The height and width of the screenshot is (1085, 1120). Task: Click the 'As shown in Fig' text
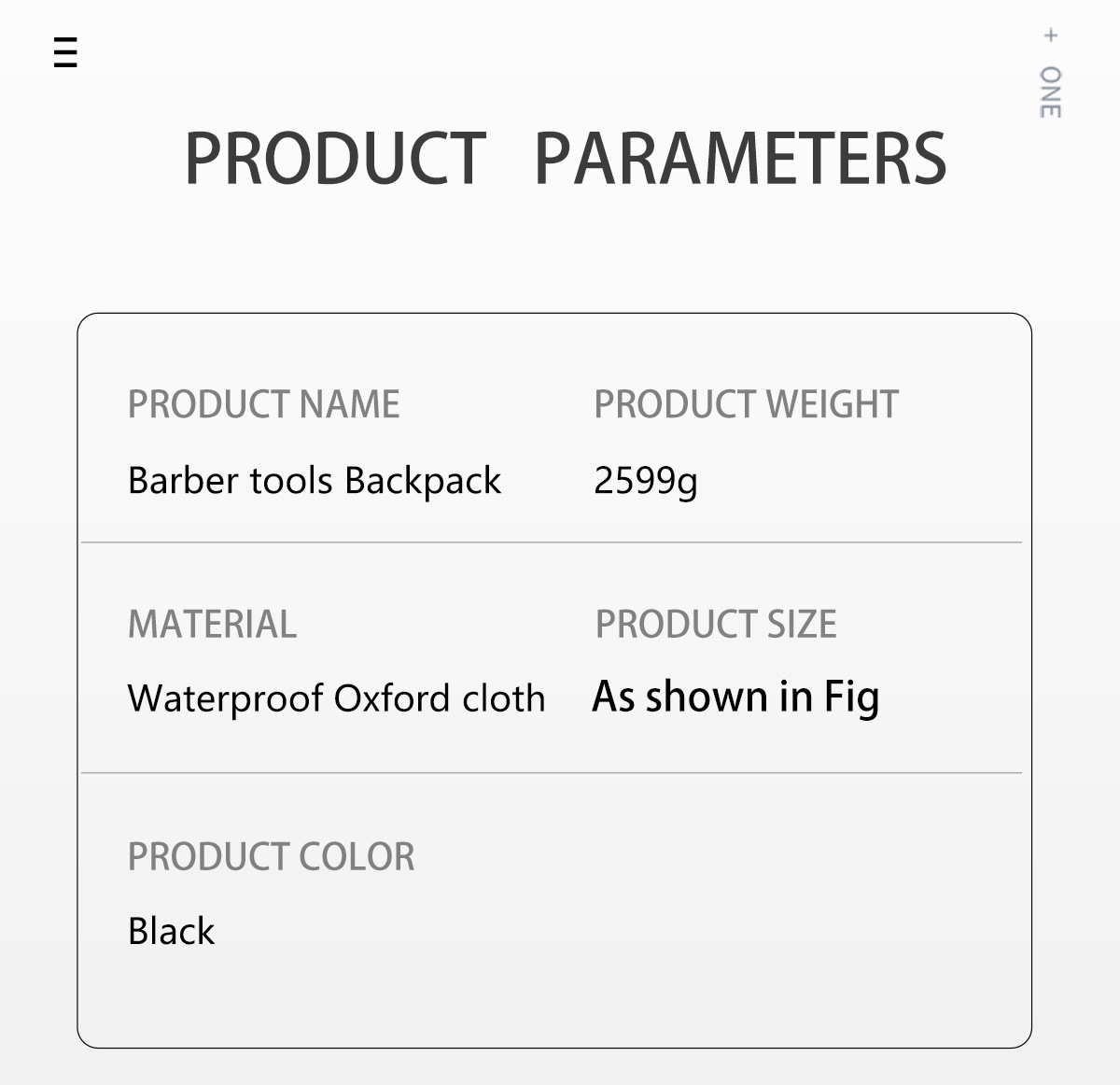[735, 697]
